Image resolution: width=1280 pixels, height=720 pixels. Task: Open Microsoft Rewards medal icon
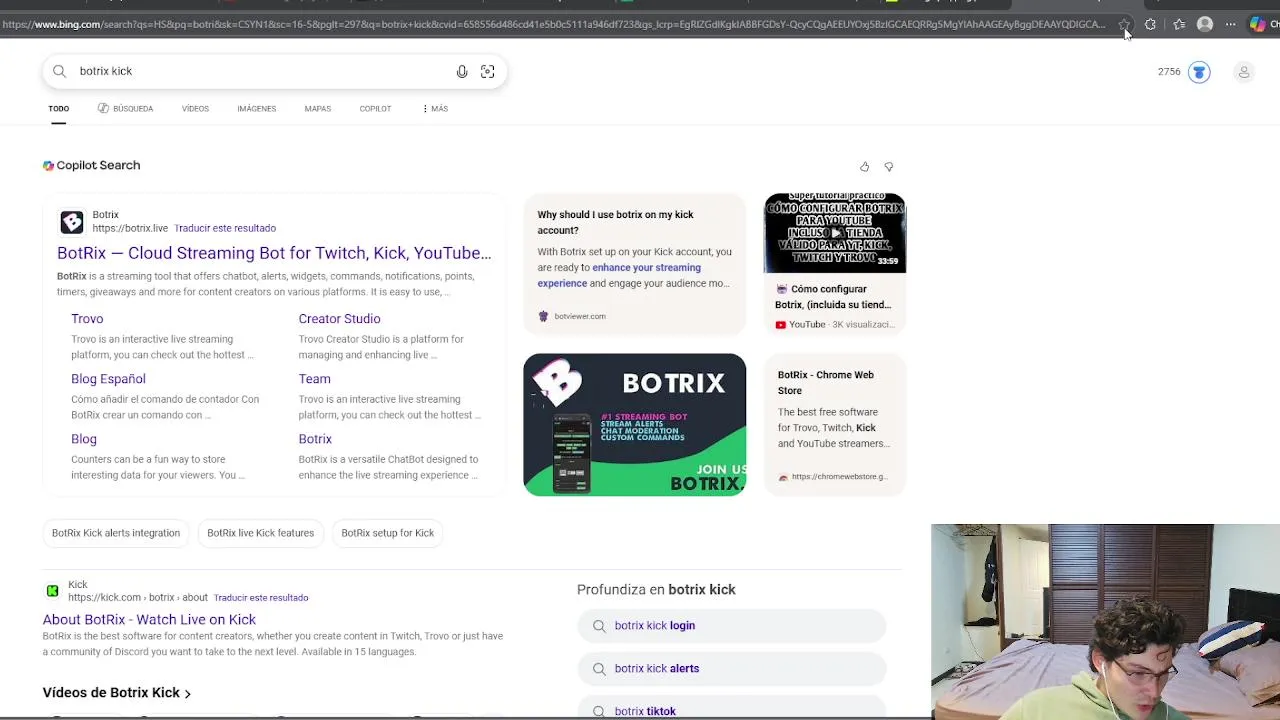pyautogui.click(x=1199, y=72)
